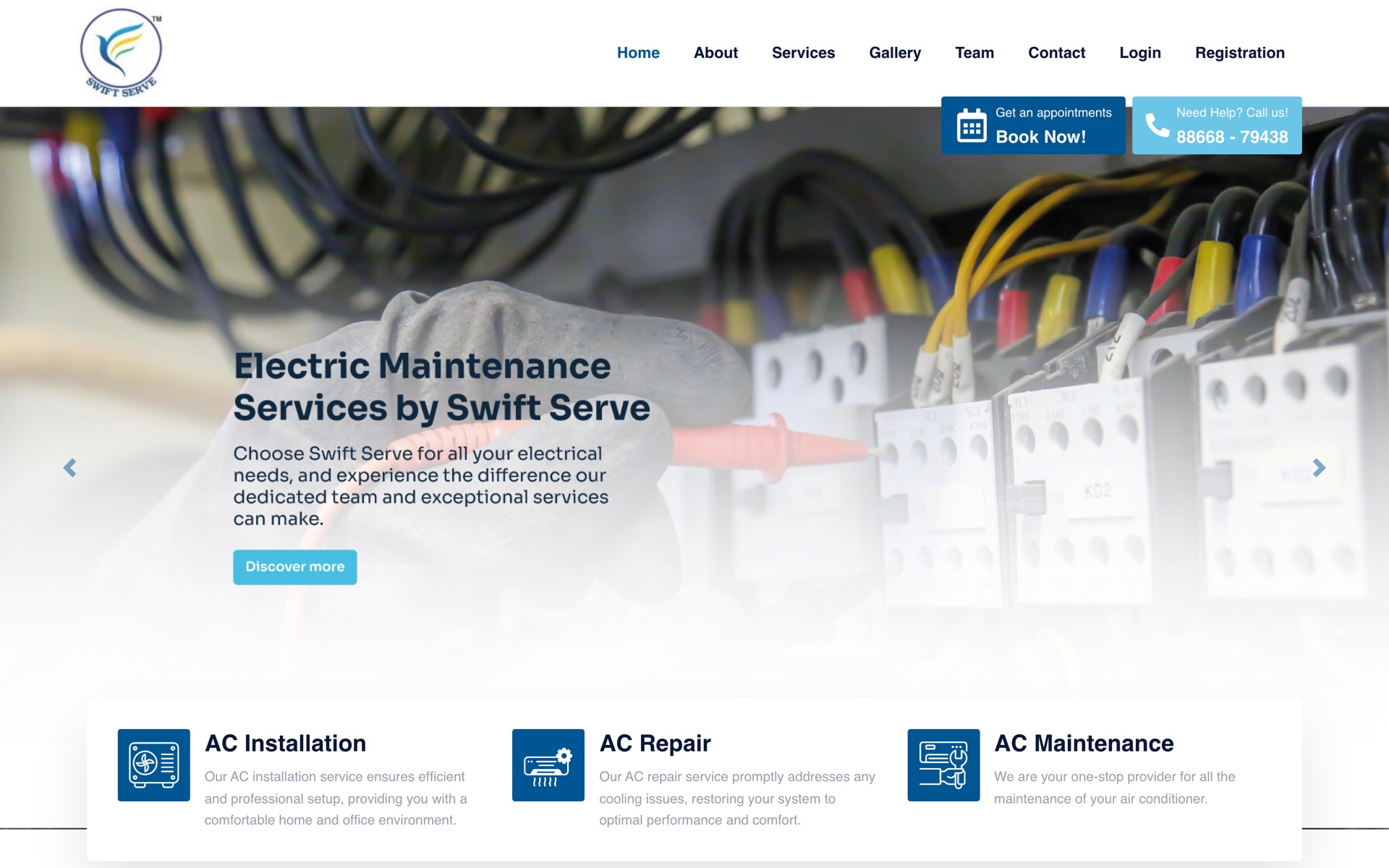Click the Discover more button
This screenshot has height=868, width=1389.
pos(294,567)
